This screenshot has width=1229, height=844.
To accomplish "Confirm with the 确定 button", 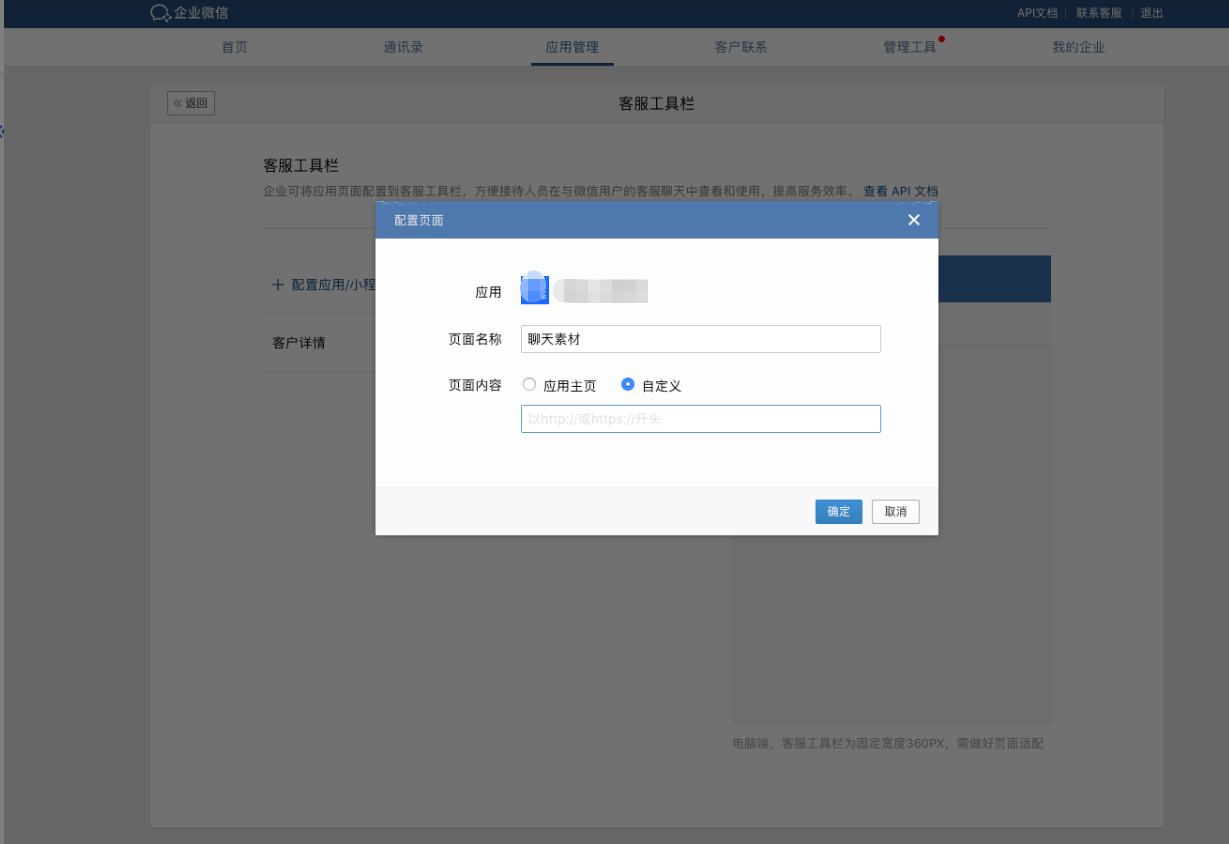I will (x=838, y=512).
